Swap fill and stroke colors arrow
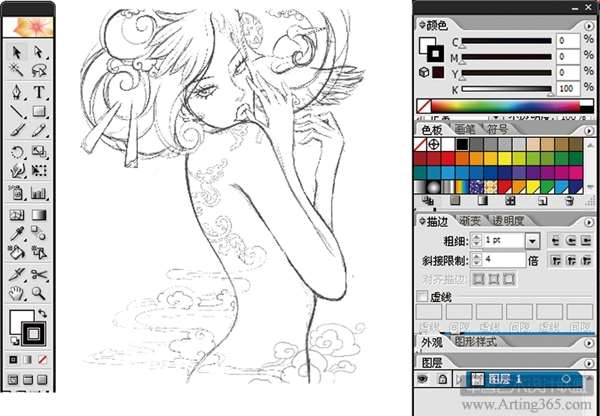Screen dimensions: 600x416 coord(42,314)
